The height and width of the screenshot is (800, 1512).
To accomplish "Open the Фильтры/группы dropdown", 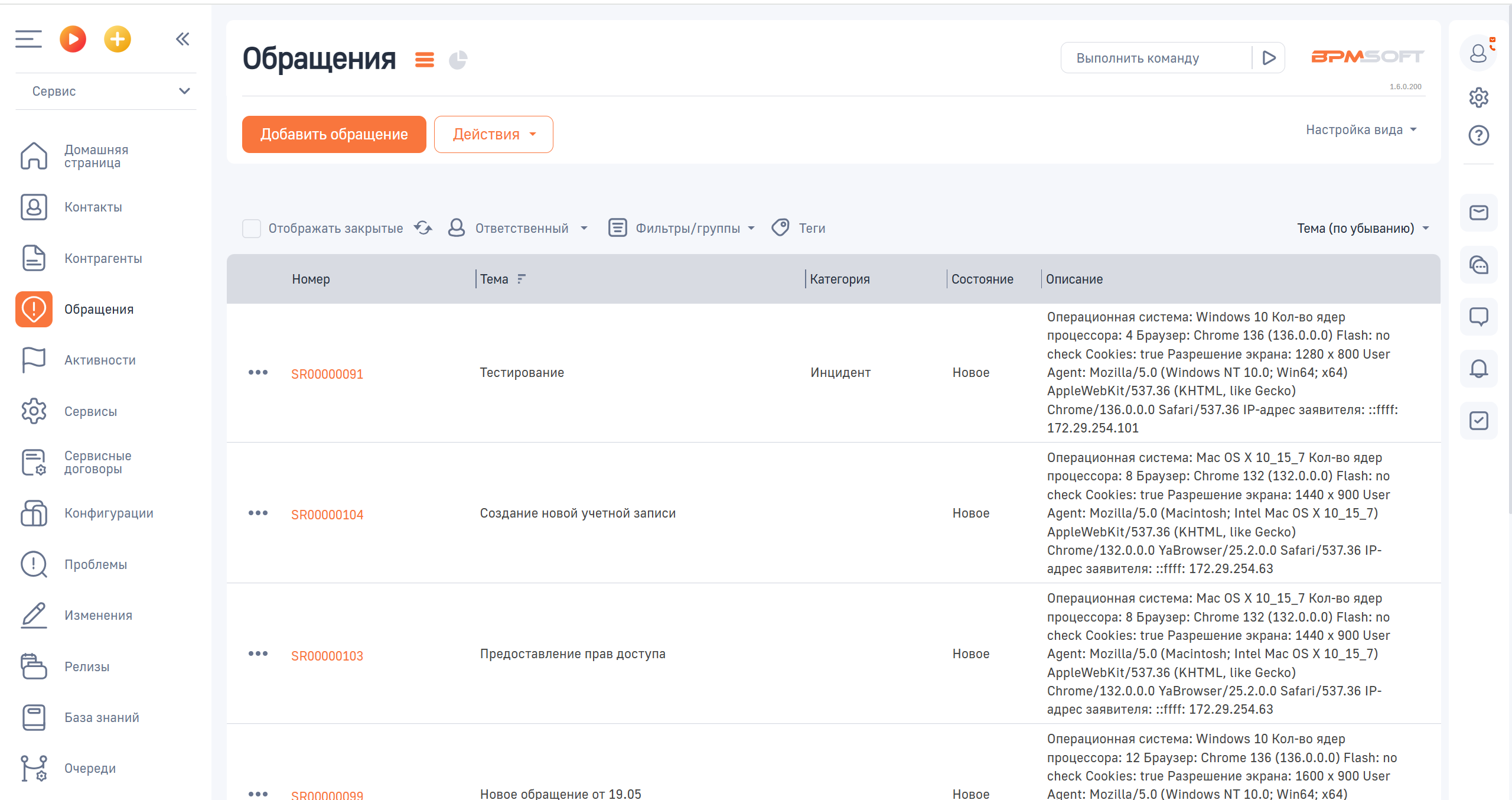I will (x=682, y=228).
